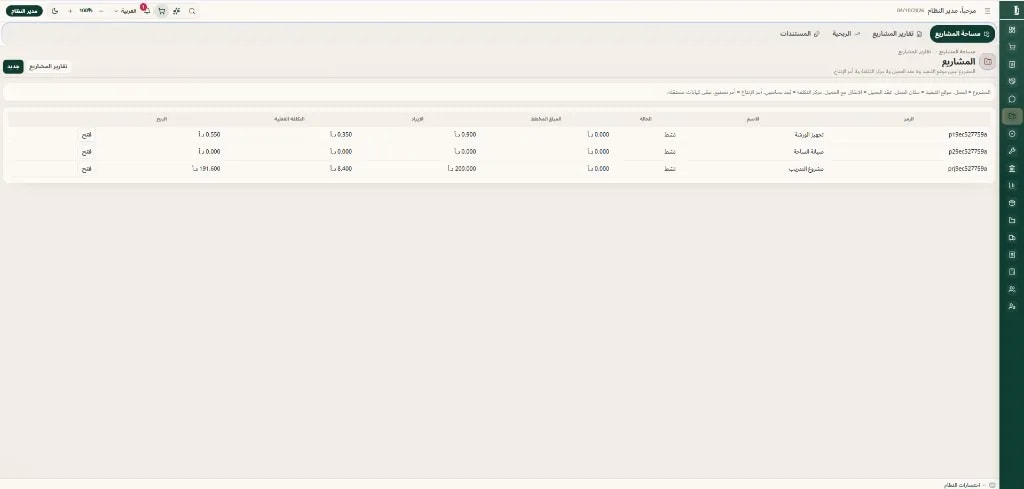Open the chat bubble icon in sidebar
Screen dimensions: 1024x489
coord(1012,99)
